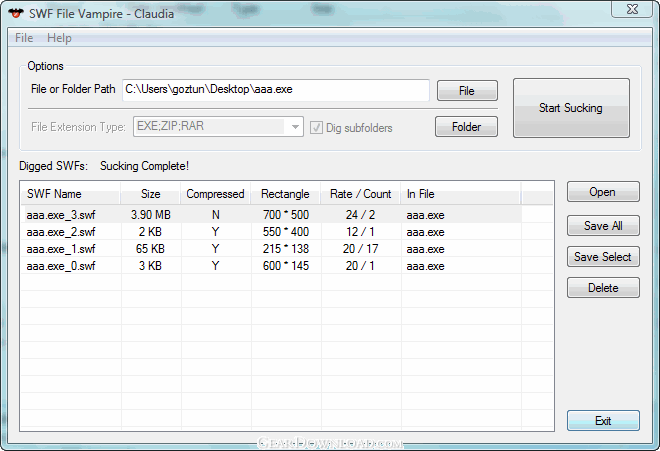Close the SWF File Vampire window
The height and width of the screenshot is (451, 660).
click(632, 9)
